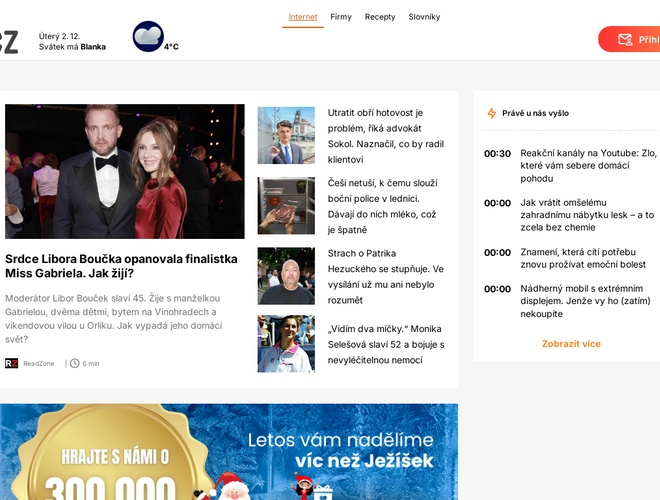Image resolution: width=660 pixels, height=500 pixels.
Task: Expand the list with Zobrazit více
Action: [x=571, y=344]
